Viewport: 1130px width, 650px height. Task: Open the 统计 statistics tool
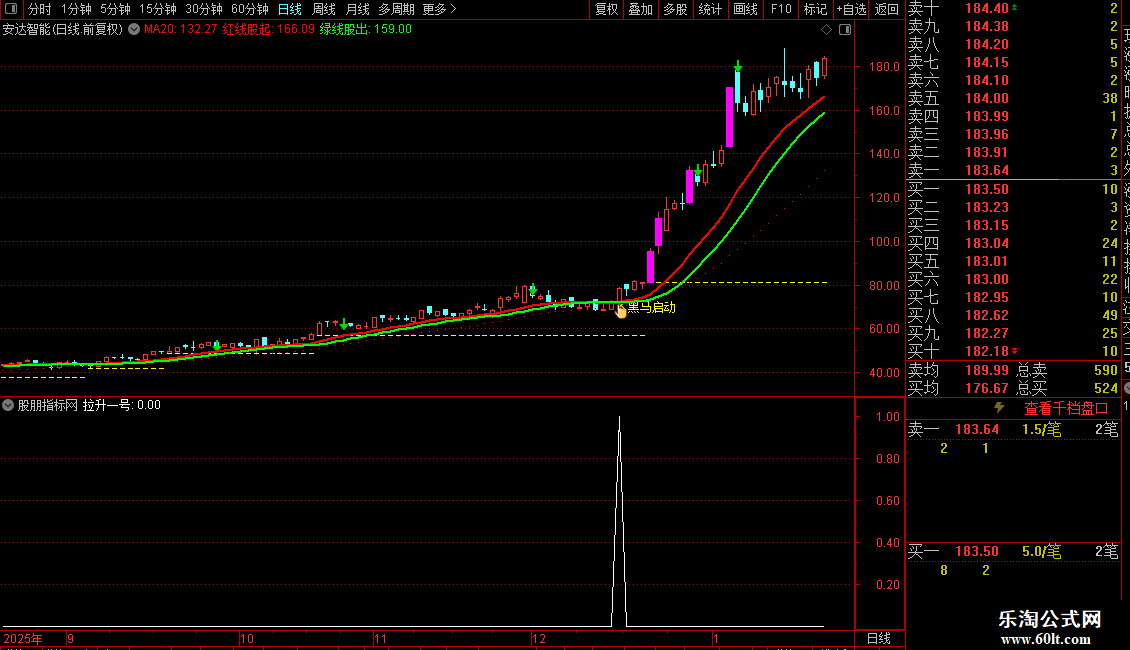(710, 9)
